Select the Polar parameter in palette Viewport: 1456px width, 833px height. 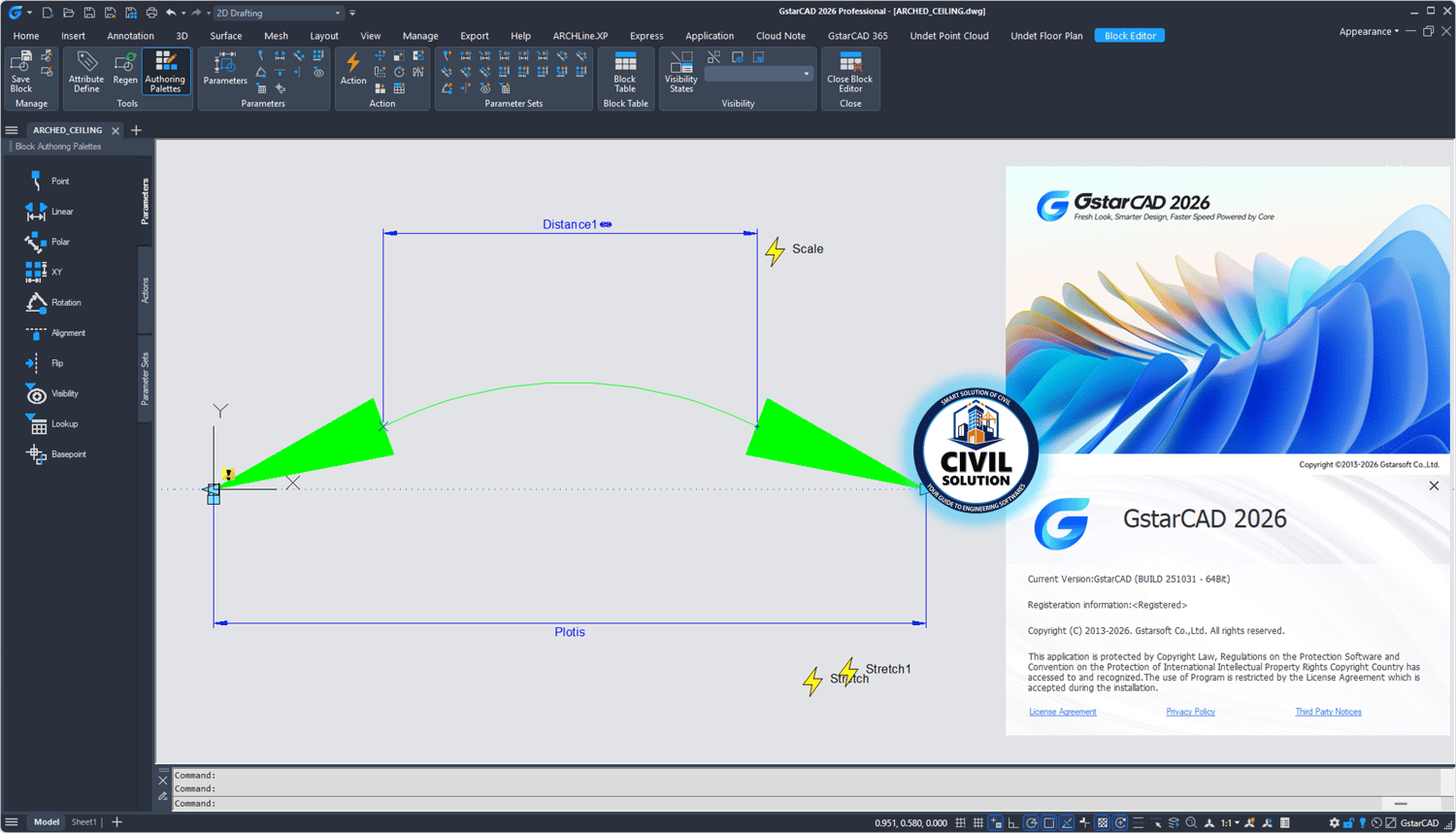[49, 242]
